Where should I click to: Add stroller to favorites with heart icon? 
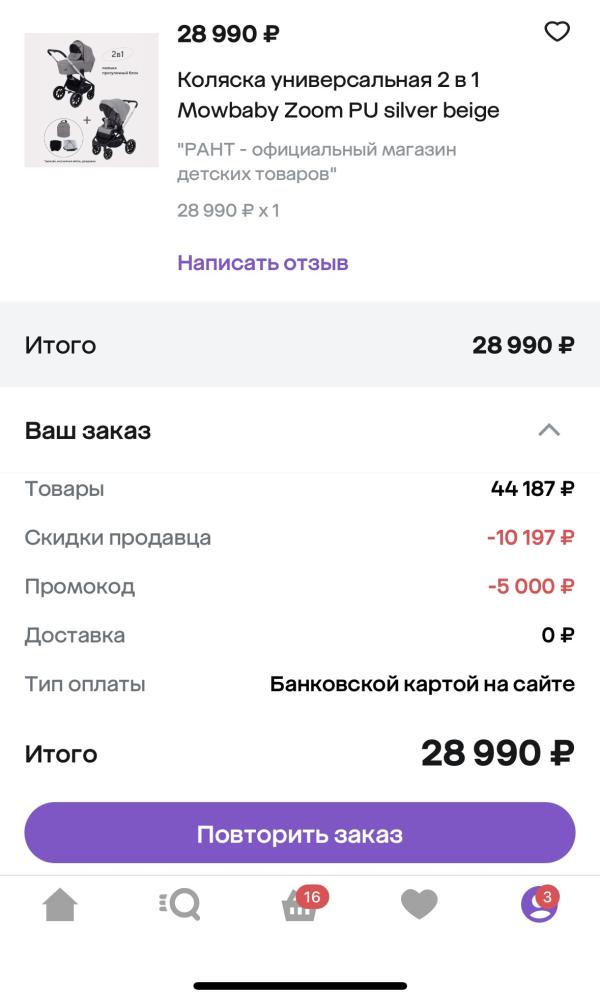coord(556,32)
